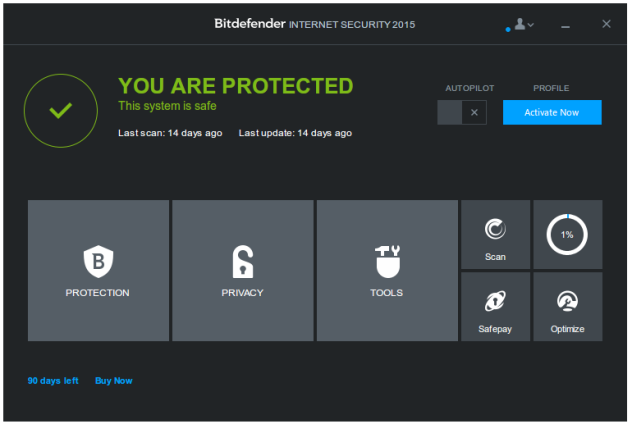The width and height of the screenshot is (632, 424).
Task: Select the TOOLS tile label
Action: tap(387, 293)
